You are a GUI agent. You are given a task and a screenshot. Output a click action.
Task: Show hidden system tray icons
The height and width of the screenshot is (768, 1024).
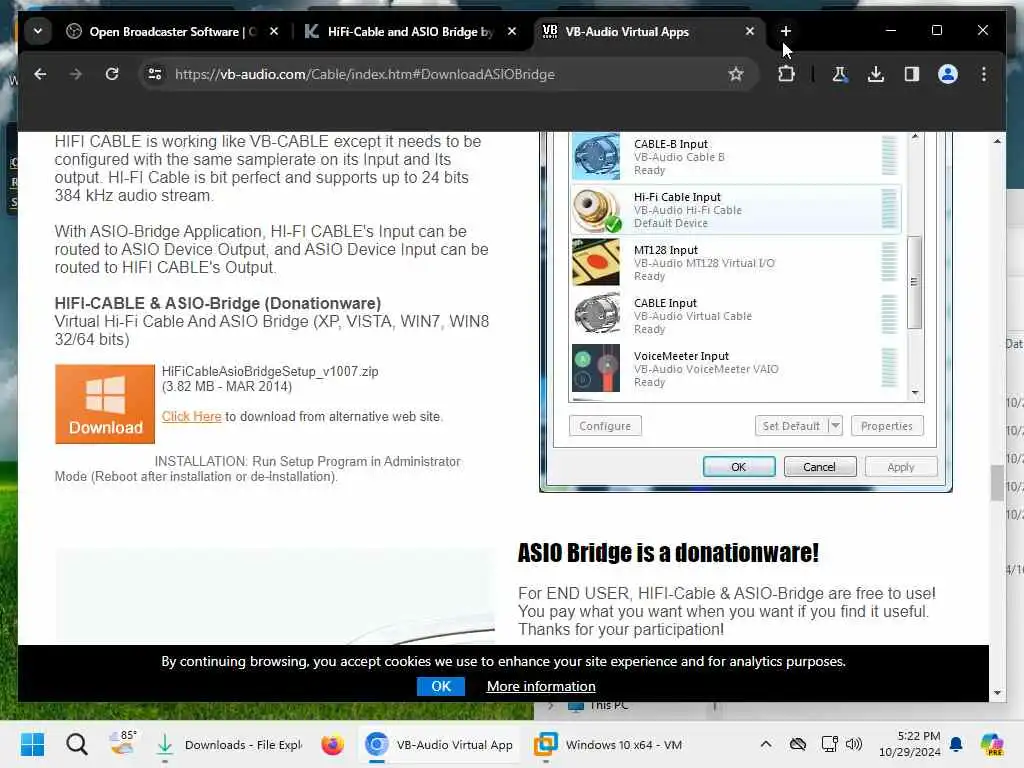[766, 744]
